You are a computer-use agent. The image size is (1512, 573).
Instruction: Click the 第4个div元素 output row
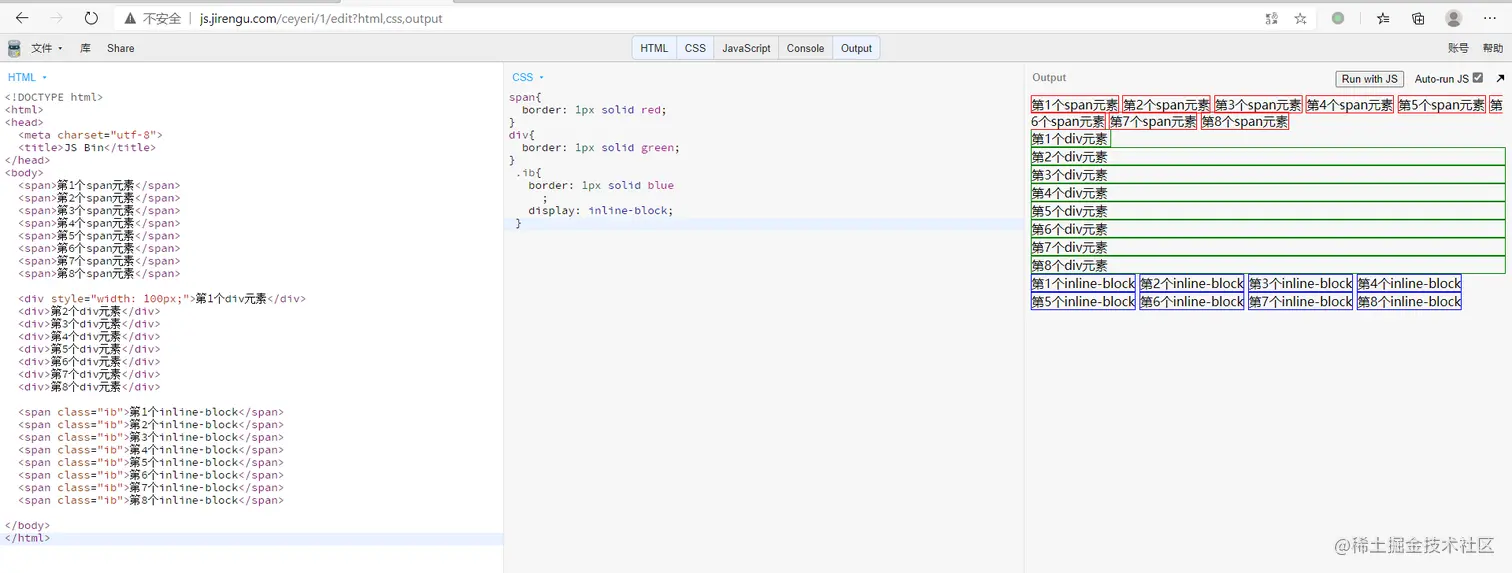pyautogui.click(x=1268, y=193)
